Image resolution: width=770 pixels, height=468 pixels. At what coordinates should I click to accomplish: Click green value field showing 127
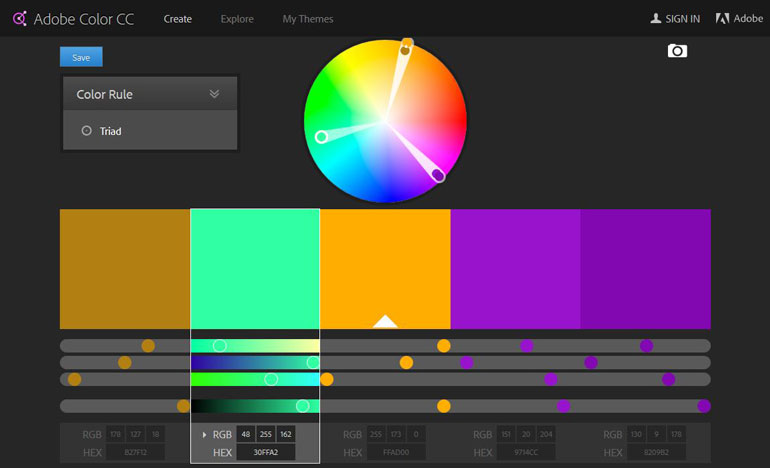tap(136, 434)
